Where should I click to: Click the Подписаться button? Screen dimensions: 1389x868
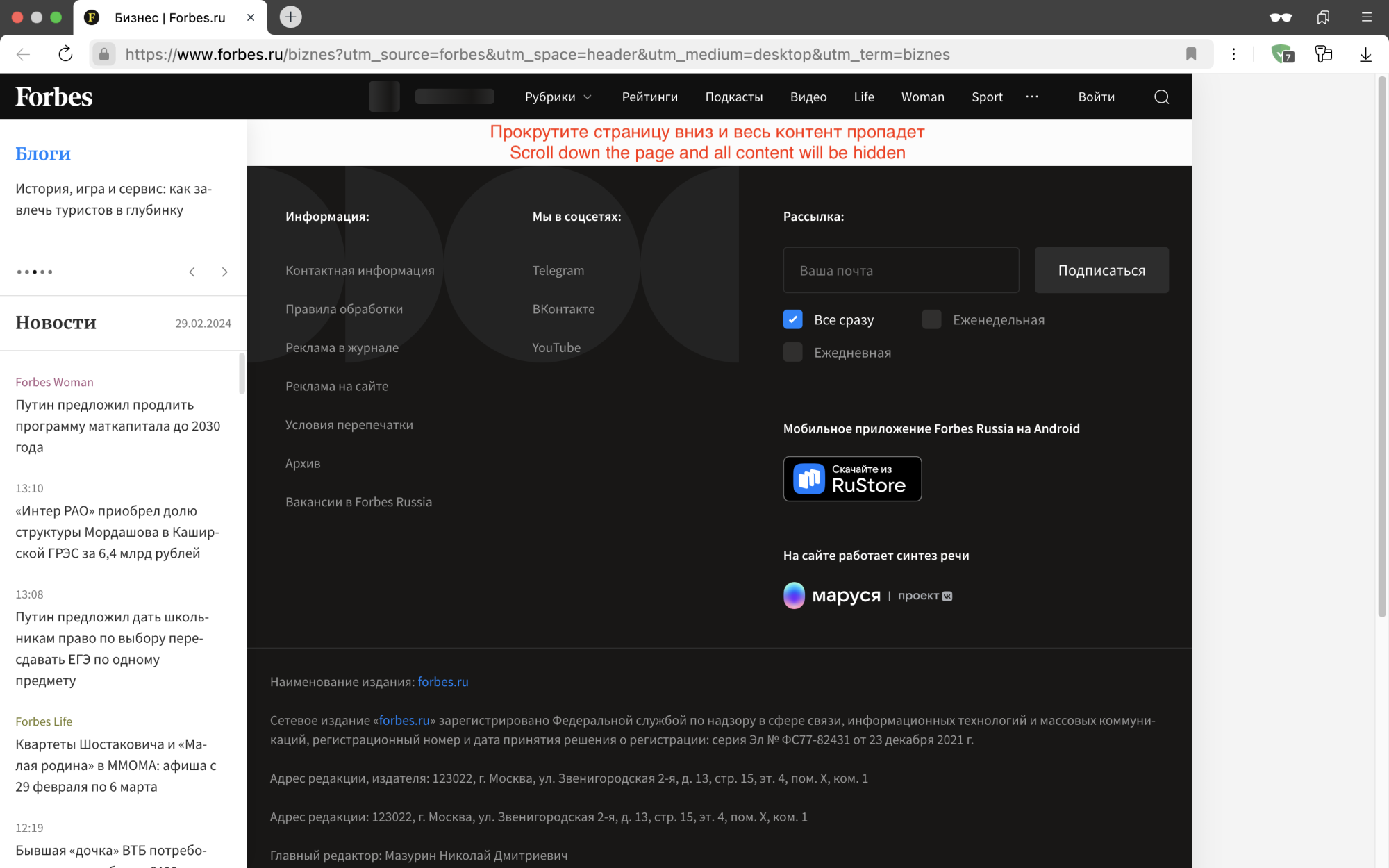[x=1101, y=270]
